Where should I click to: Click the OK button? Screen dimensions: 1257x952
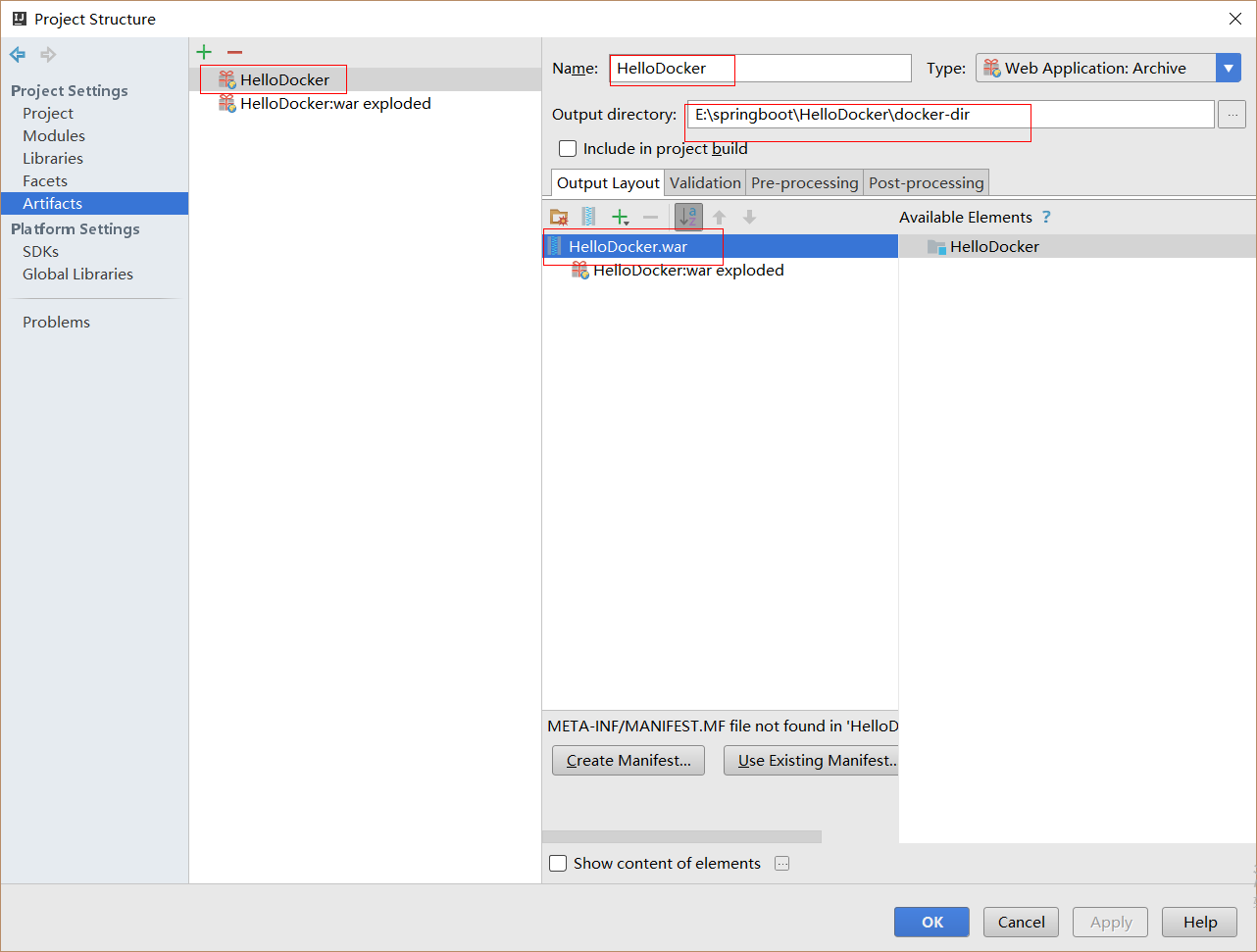(931, 922)
